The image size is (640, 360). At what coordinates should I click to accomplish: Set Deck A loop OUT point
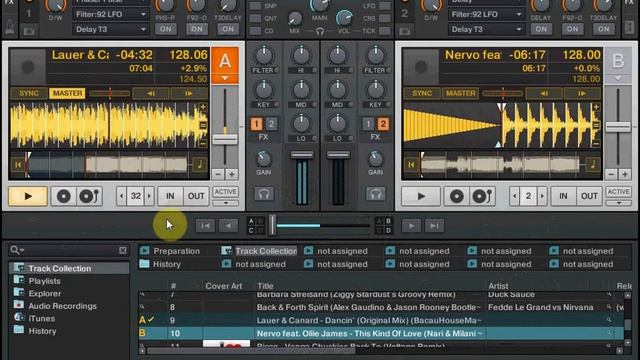196,196
